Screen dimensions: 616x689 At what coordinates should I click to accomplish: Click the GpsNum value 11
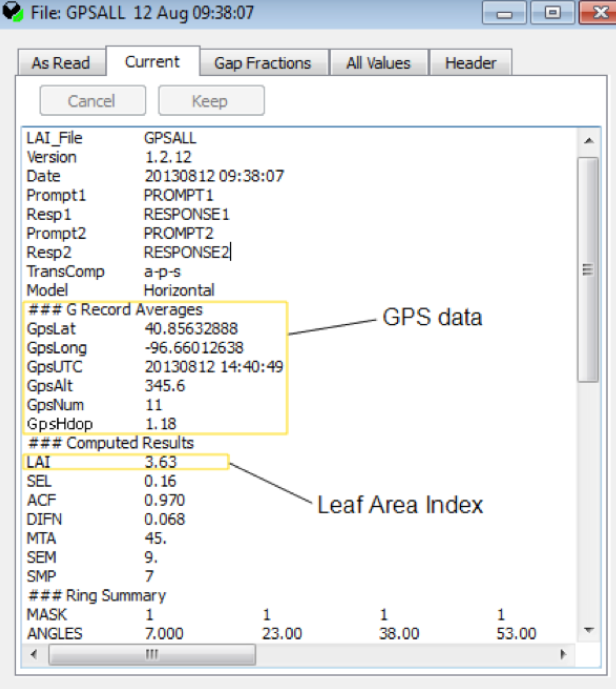(x=153, y=405)
